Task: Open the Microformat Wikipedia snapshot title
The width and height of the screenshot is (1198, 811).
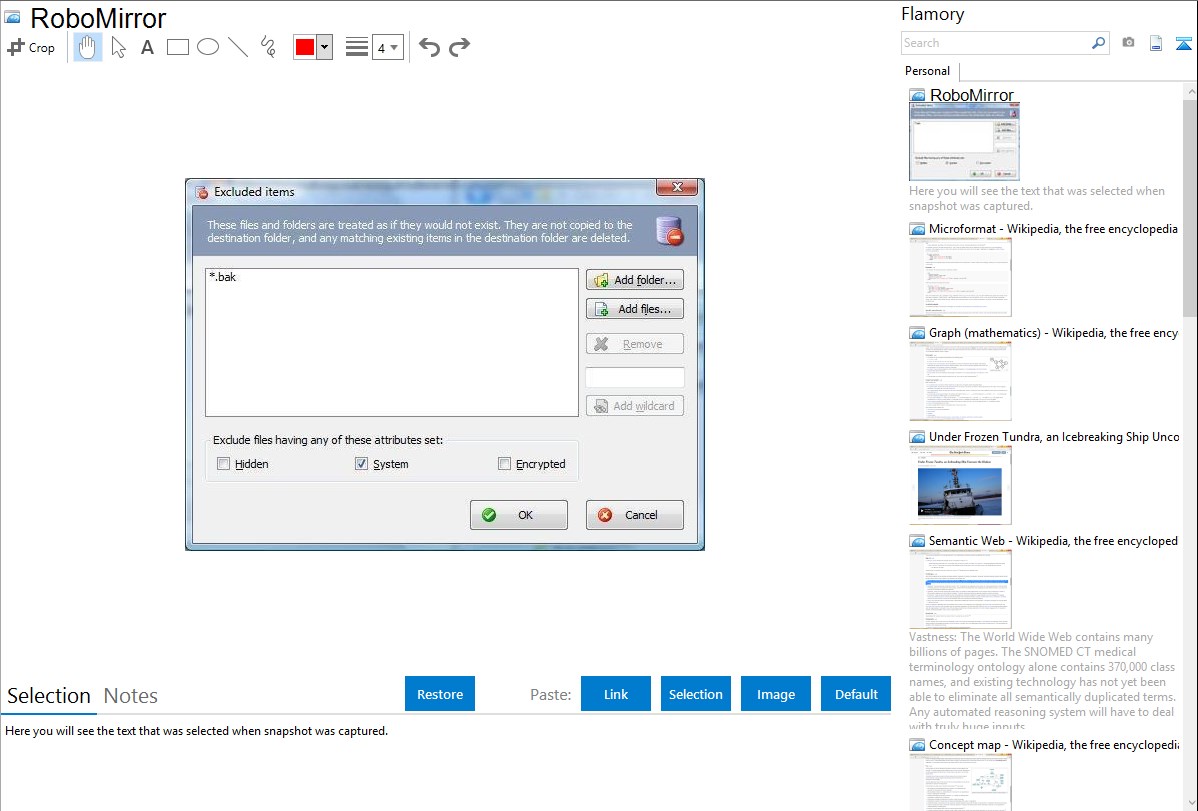Action: tap(1053, 229)
